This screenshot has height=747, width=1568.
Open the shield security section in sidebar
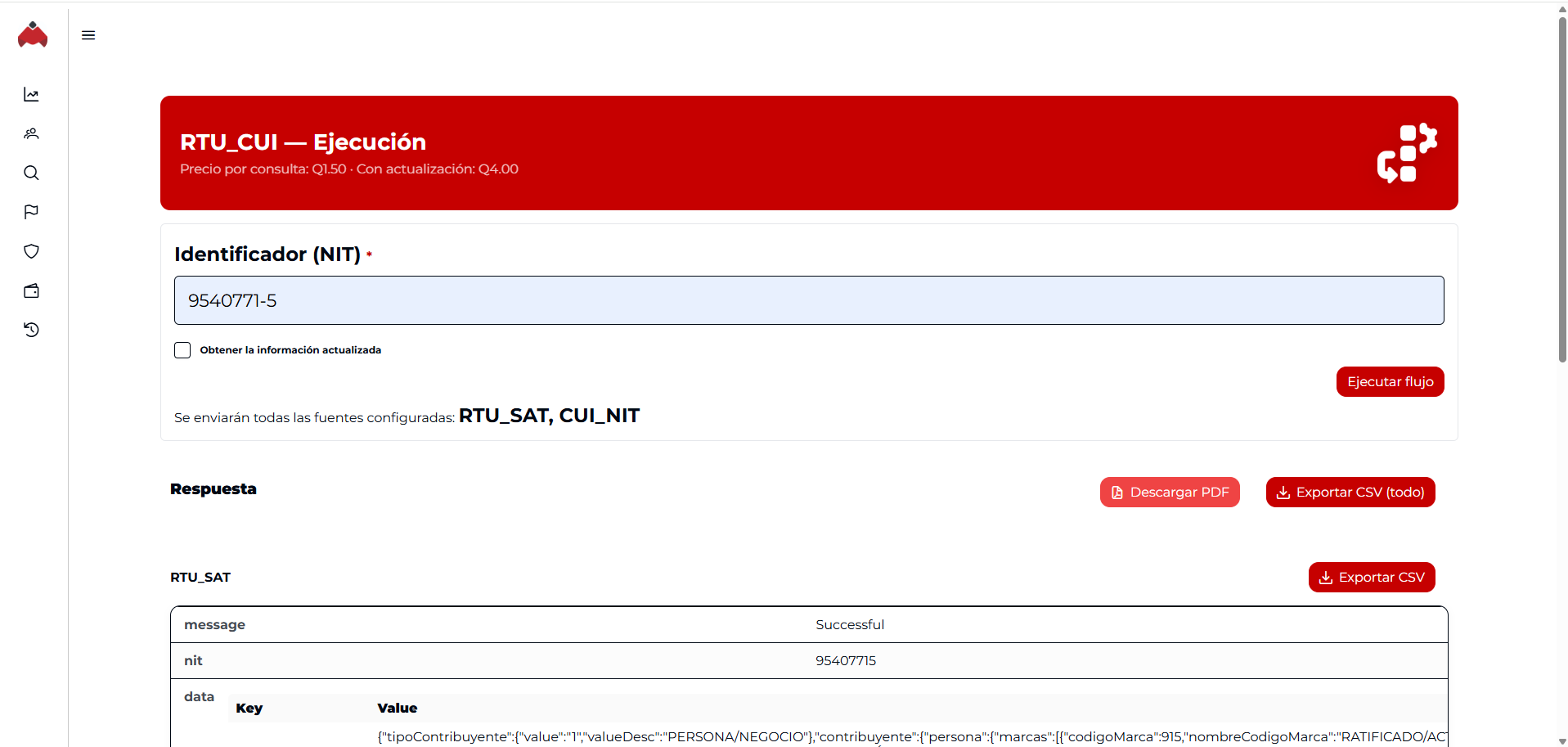pyautogui.click(x=31, y=252)
